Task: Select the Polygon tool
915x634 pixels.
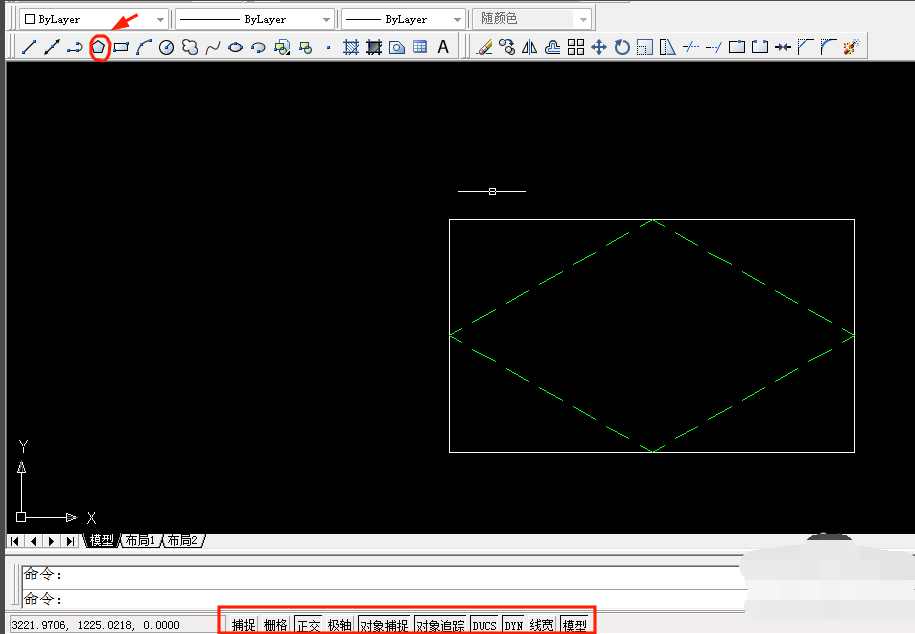Action: coord(99,46)
